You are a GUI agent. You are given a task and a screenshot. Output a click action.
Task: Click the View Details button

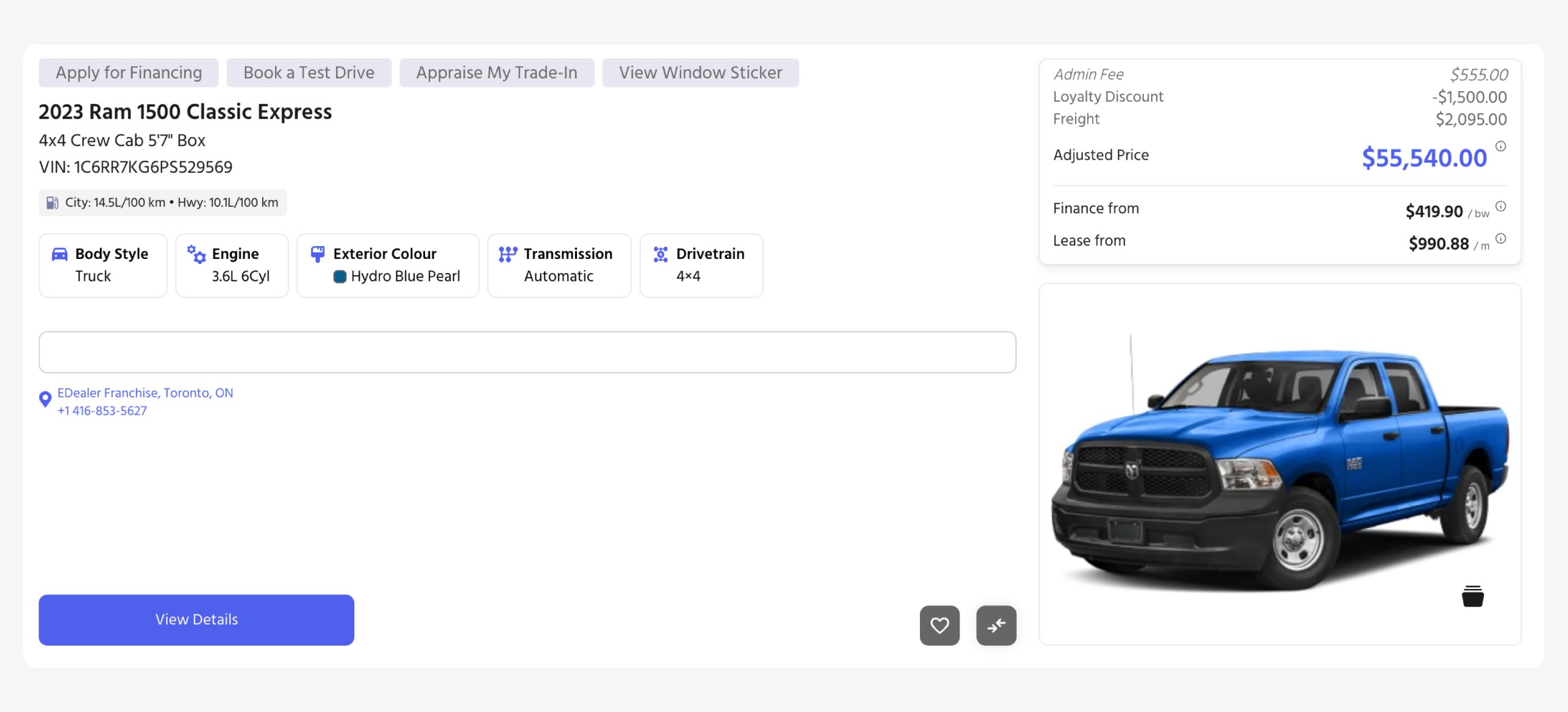(196, 620)
